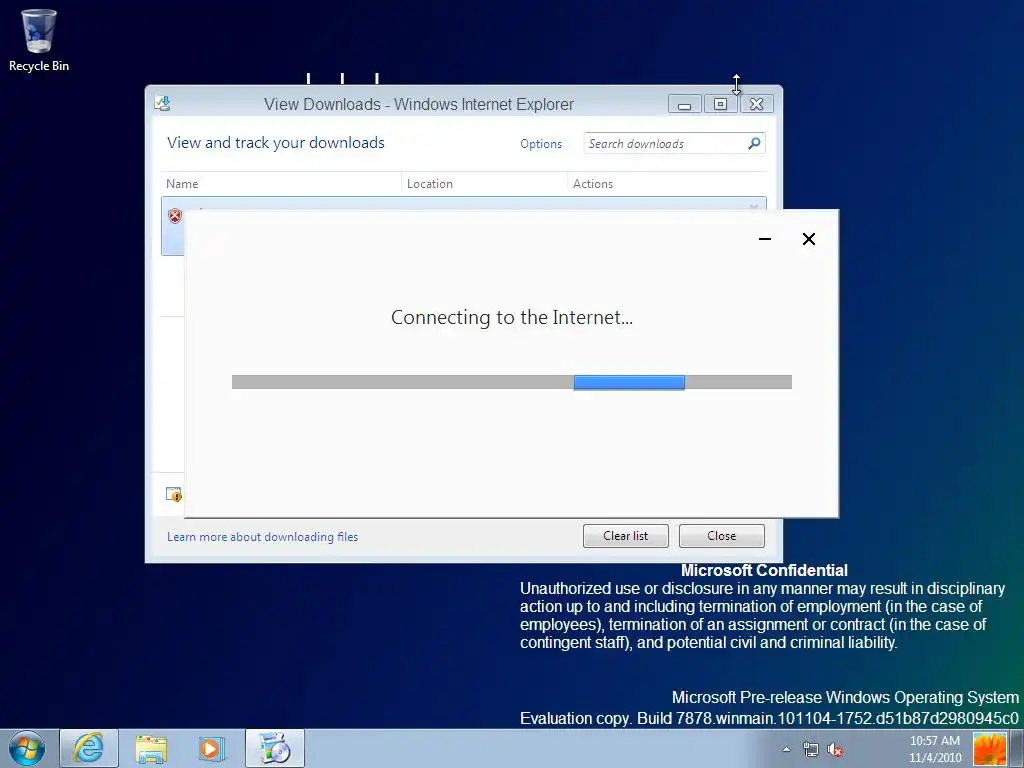The width and height of the screenshot is (1024, 768).
Task: Show hidden system tray icons arrow
Action: tap(786, 750)
